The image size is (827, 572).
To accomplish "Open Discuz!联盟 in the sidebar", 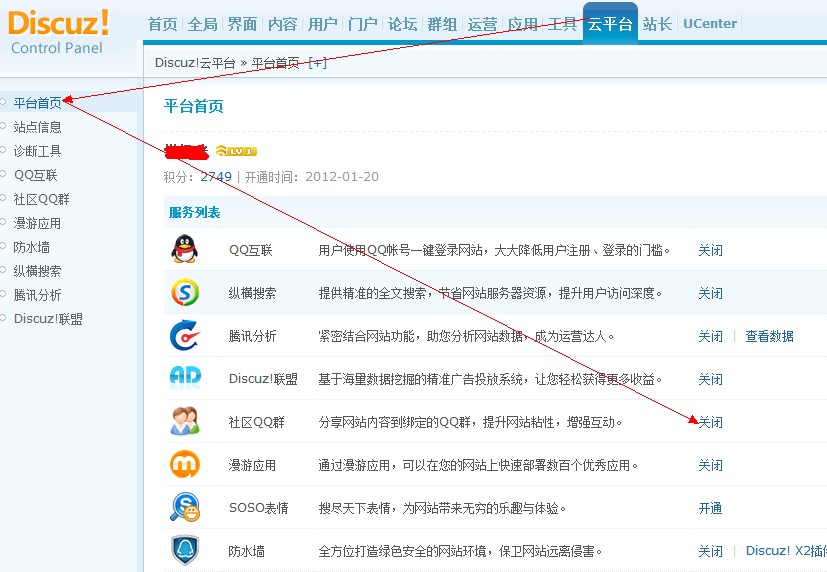I will point(48,319).
